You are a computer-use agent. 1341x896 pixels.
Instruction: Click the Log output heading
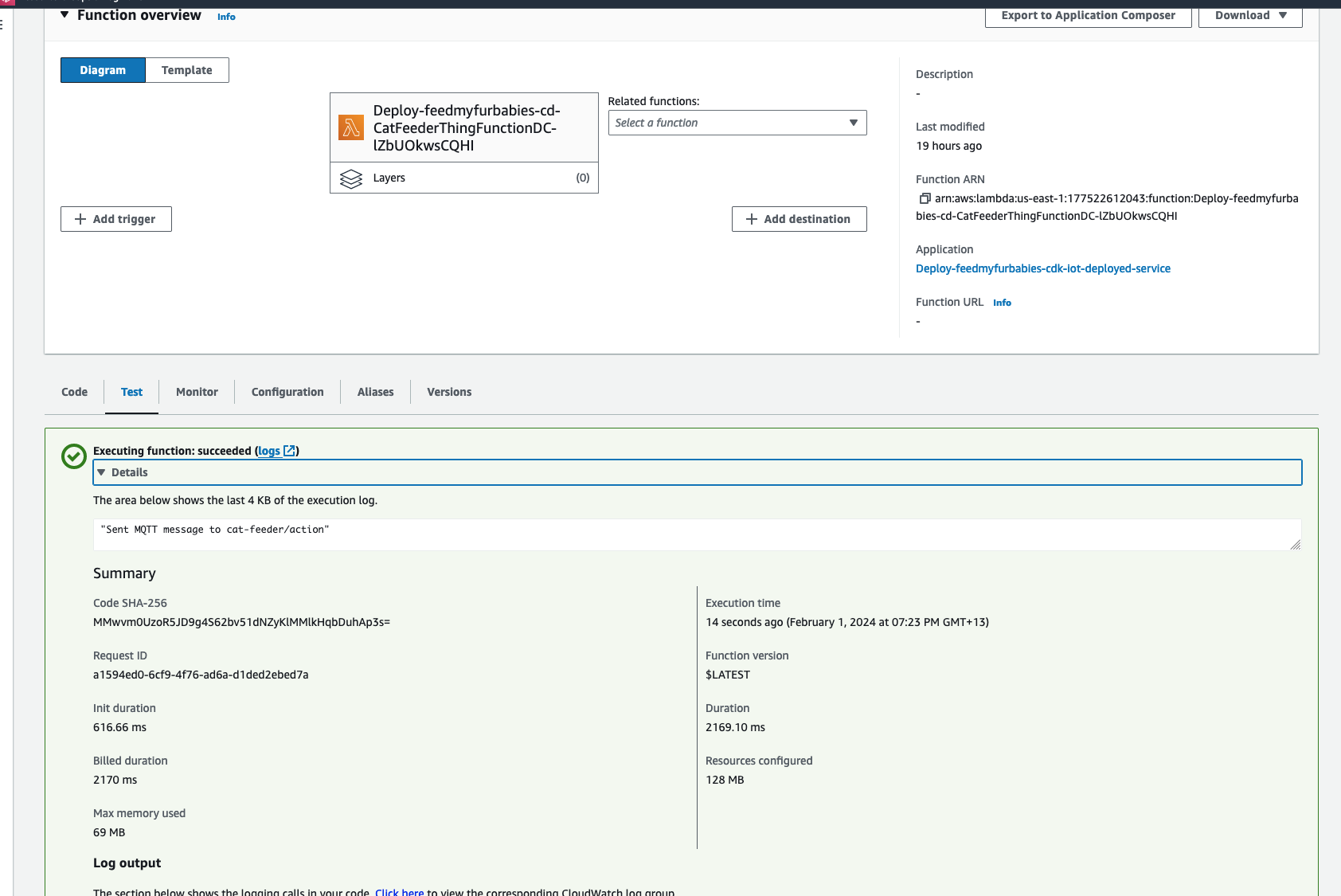[127, 863]
